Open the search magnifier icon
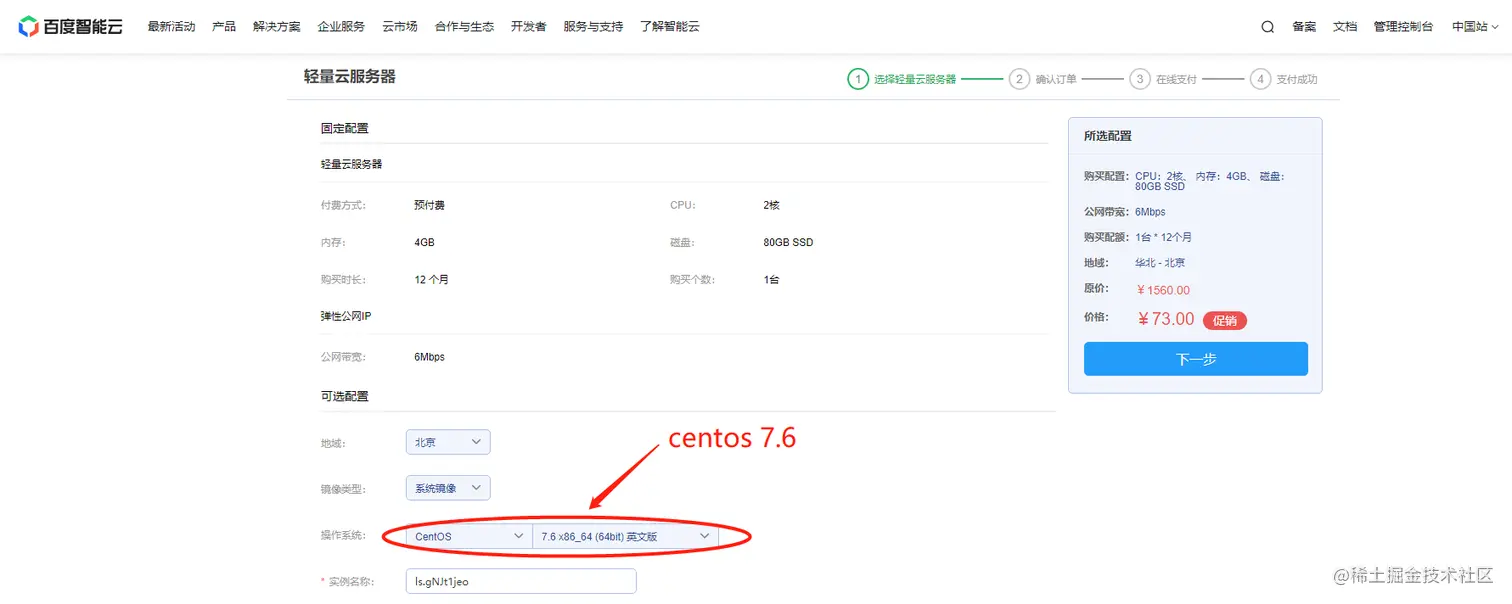Screen dimensions: 1512x604 [1267, 27]
